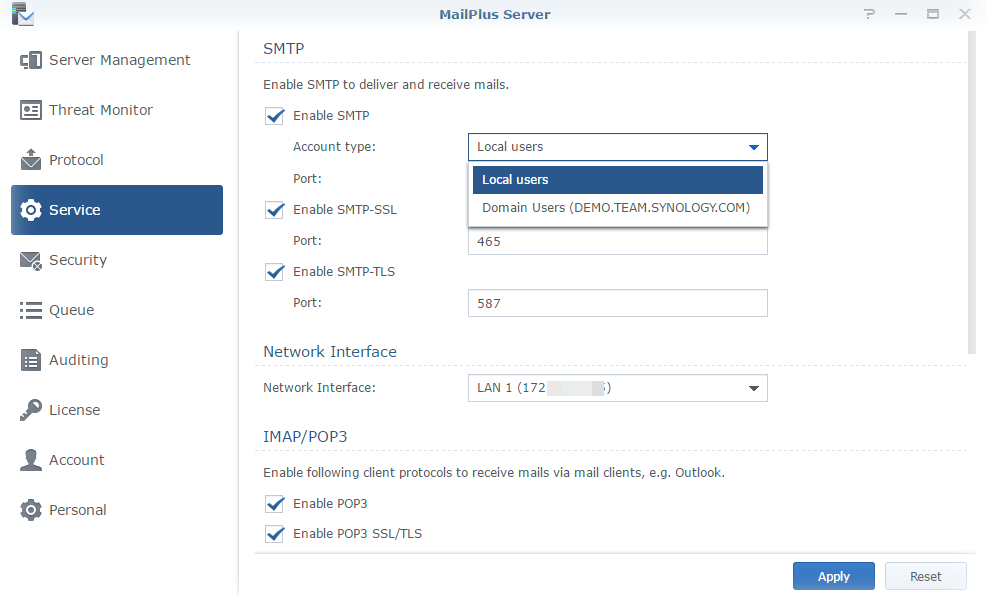Minimize the MailPlus Server window
Viewport: 987px width, 595px height.
click(901, 14)
